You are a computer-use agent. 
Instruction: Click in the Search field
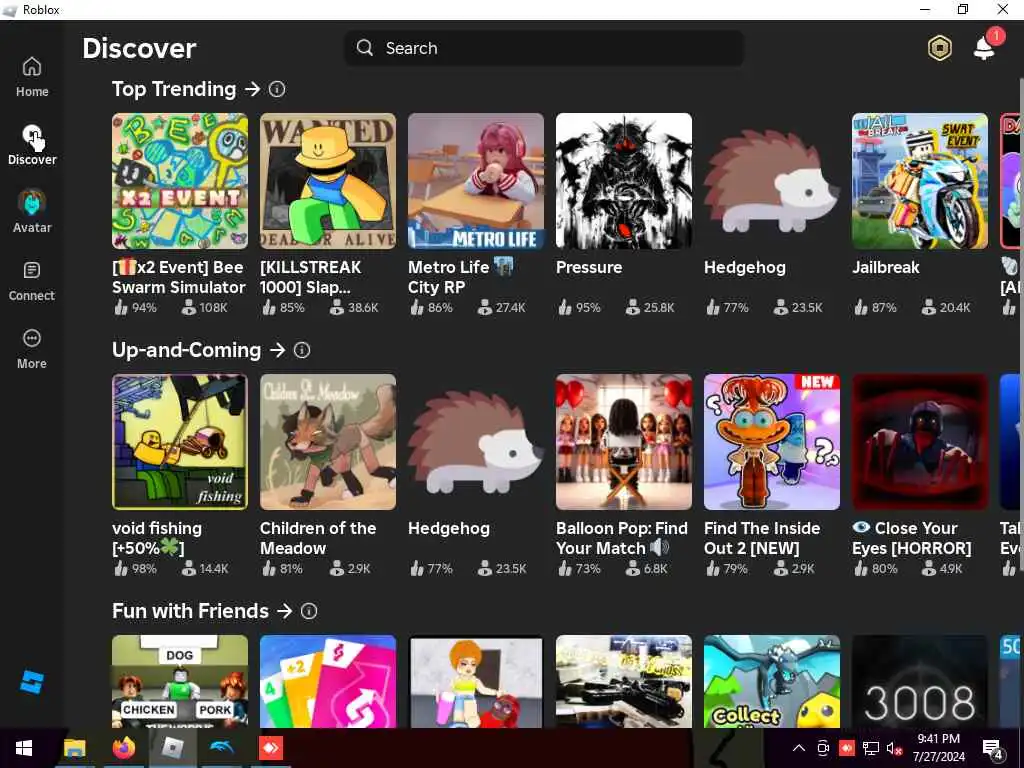543,48
